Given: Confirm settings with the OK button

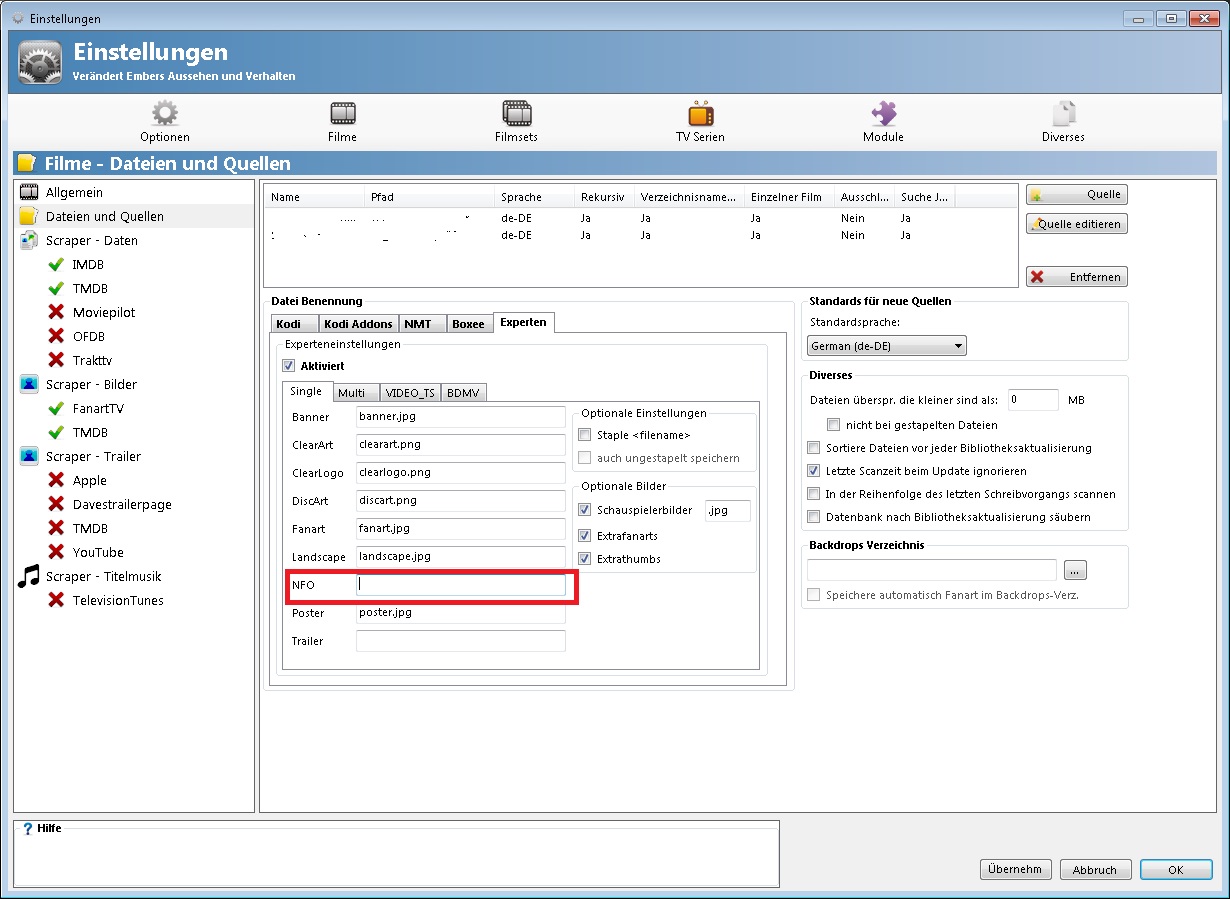Looking at the screenshot, I should (1176, 870).
